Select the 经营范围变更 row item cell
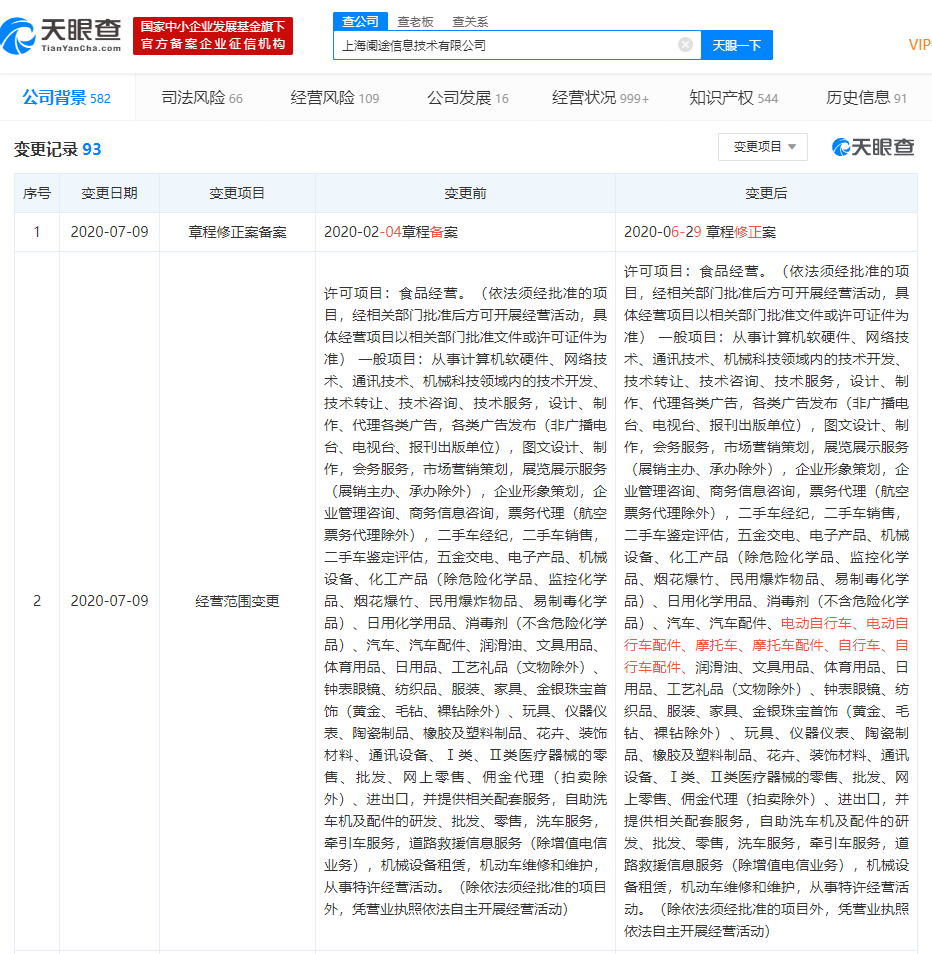This screenshot has height=954, width=932. 237,601
